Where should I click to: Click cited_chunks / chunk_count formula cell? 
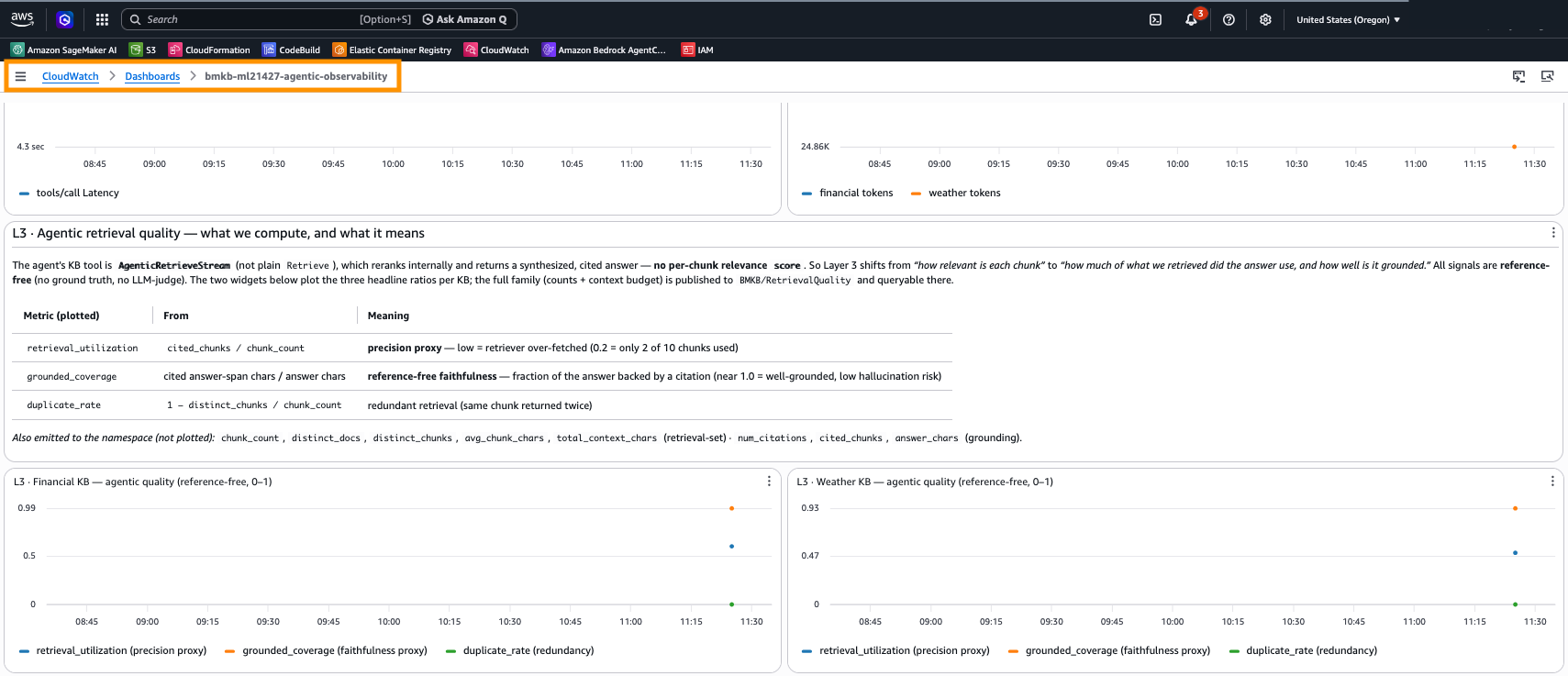[x=236, y=348]
